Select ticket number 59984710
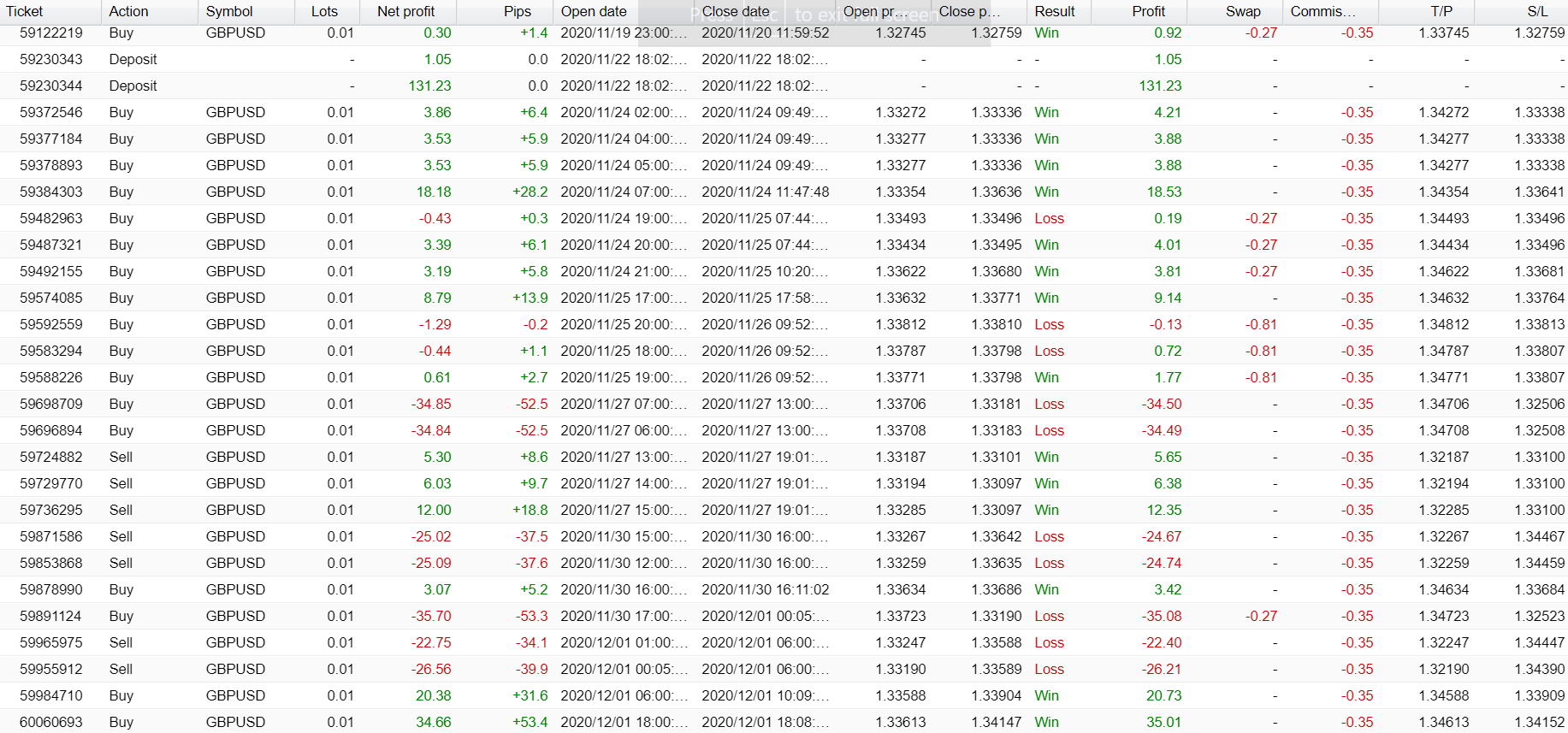The image size is (1568, 733). point(51,695)
